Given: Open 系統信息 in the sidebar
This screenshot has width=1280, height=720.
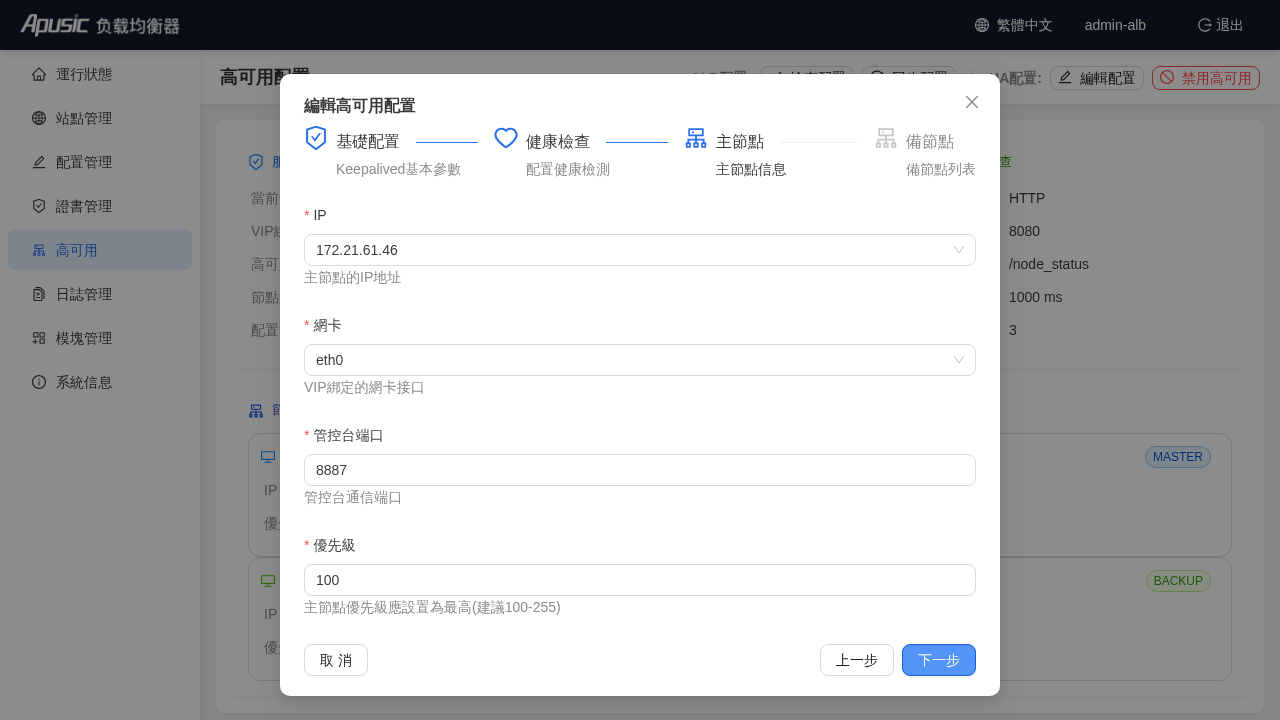Looking at the screenshot, I should (100, 382).
